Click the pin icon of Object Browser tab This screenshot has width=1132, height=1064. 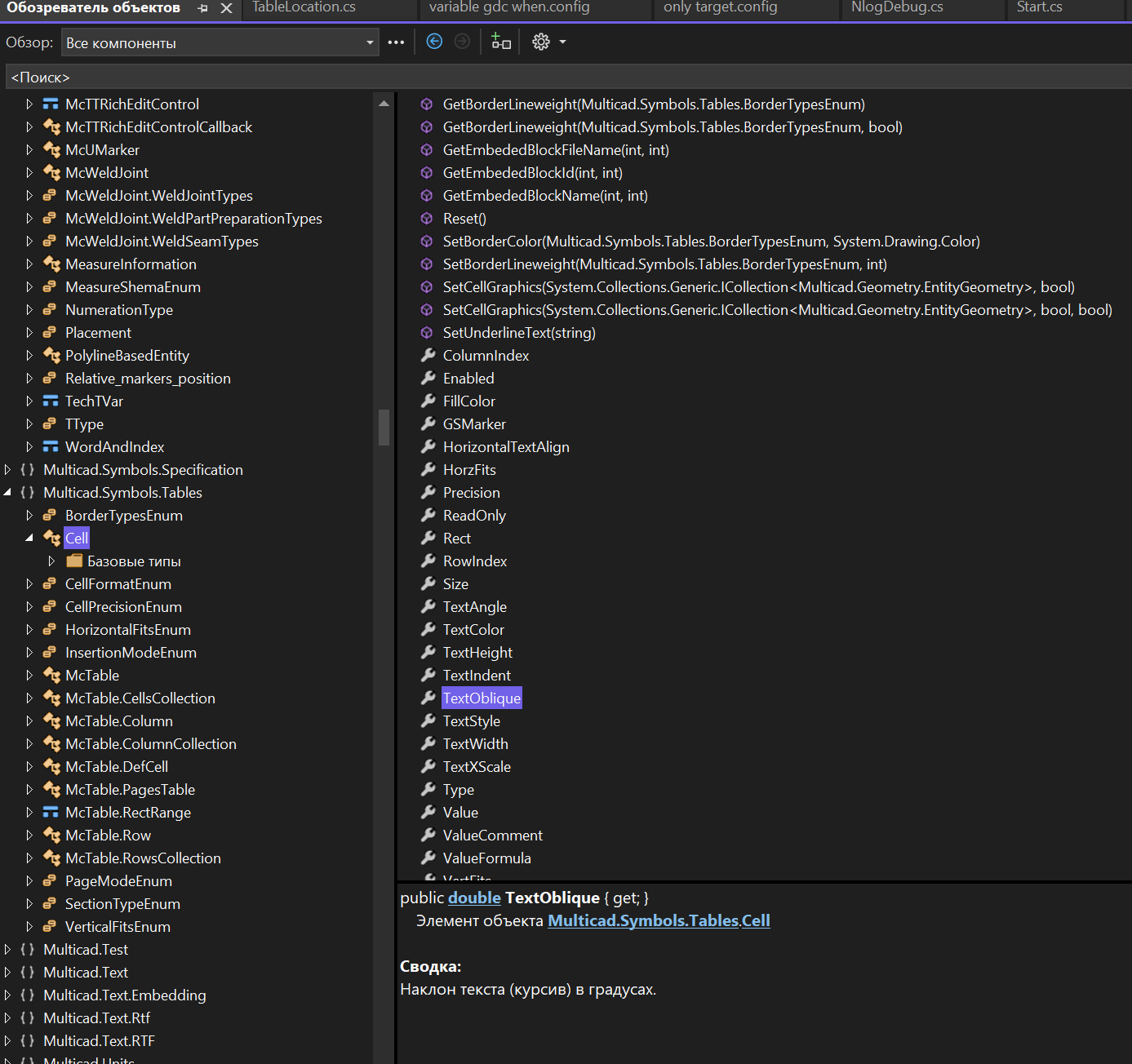pos(203,8)
